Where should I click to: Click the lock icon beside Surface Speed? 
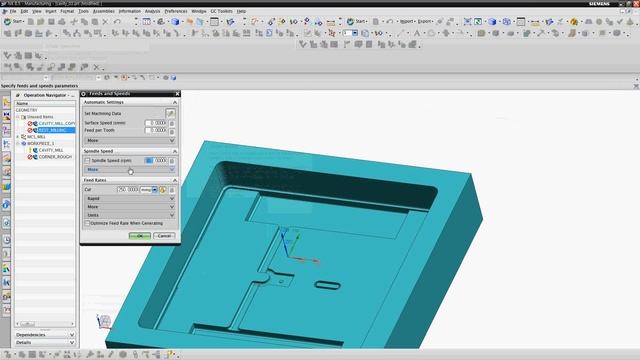(172, 123)
